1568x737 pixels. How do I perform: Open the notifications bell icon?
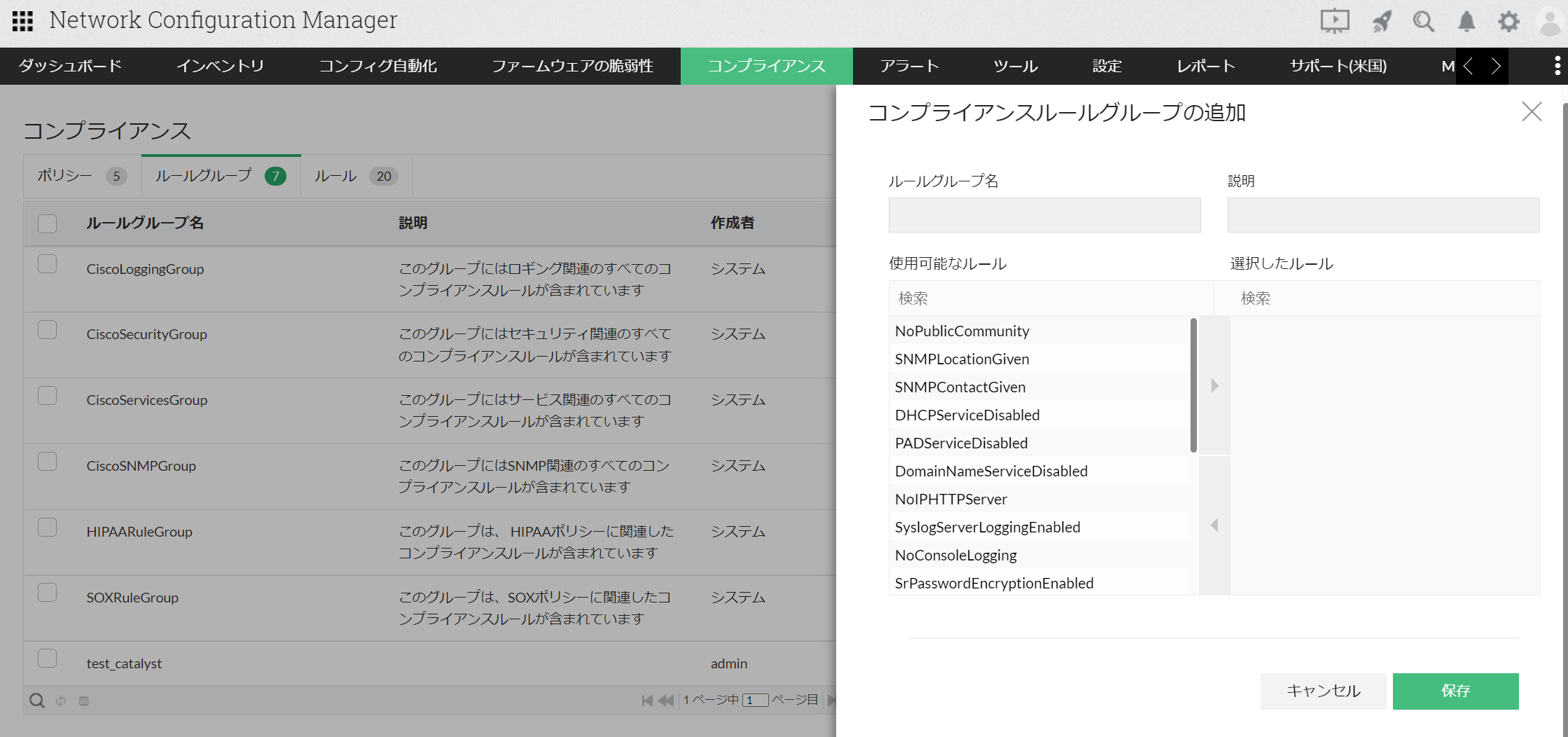coord(1466,21)
